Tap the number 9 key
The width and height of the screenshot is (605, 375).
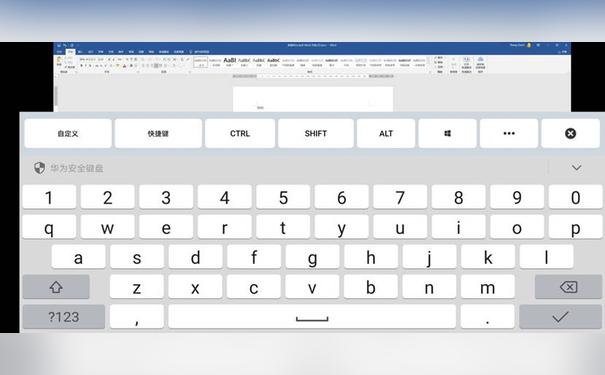tap(517, 197)
